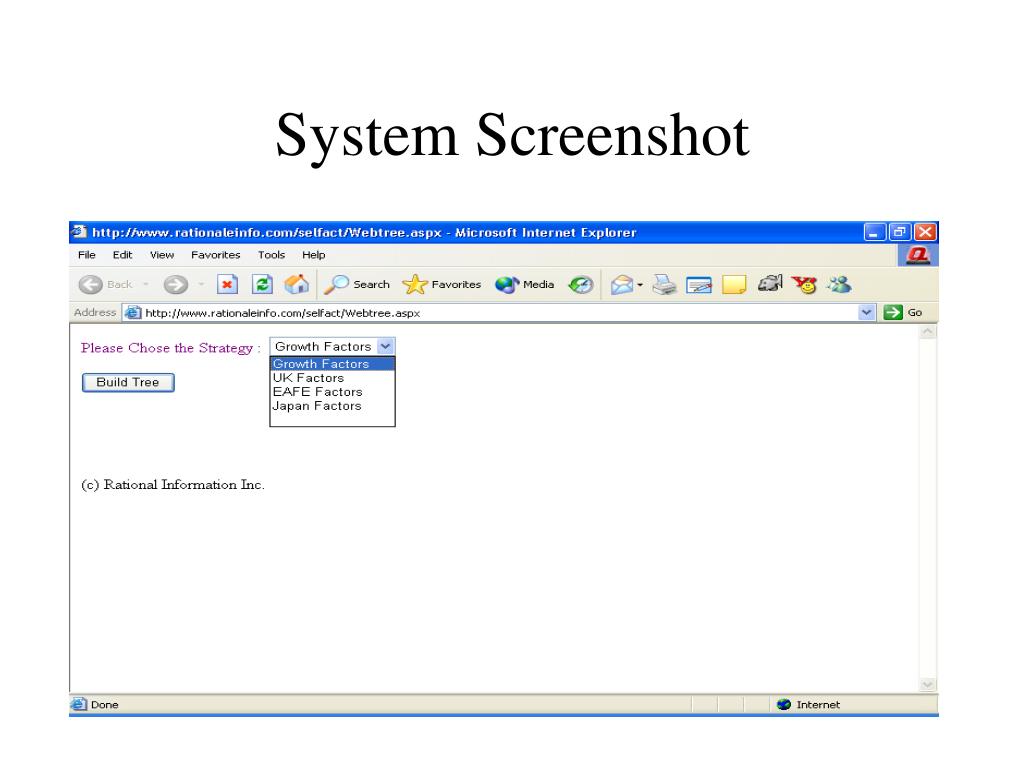
Task: Click the Messenger people icon
Action: click(x=839, y=285)
